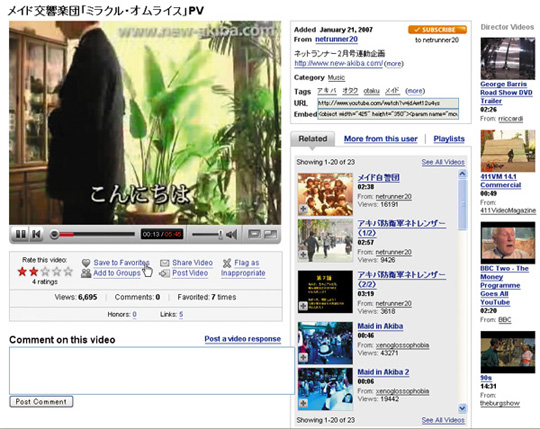Click the rewind-to-start player button
The height and width of the screenshot is (429, 540).
pyautogui.click(x=36, y=234)
